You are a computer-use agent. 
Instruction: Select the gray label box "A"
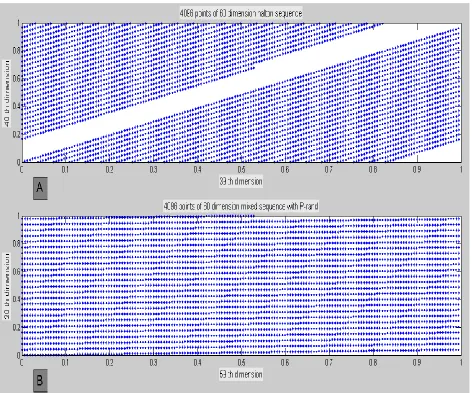40,188
